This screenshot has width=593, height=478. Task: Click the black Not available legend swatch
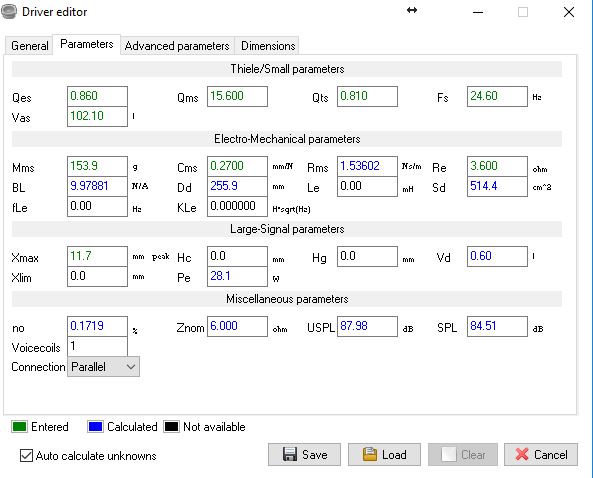[x=171, y=427]
